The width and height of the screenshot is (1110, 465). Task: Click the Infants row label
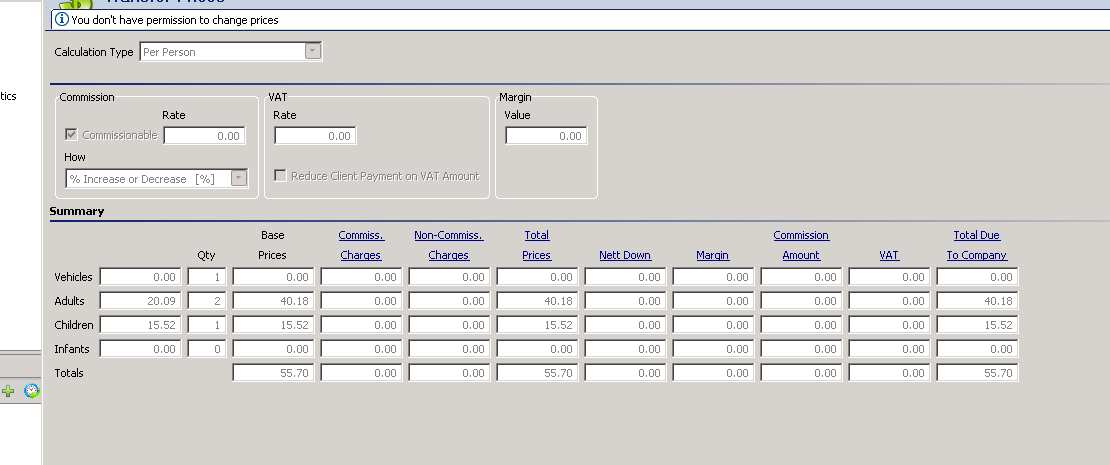click(71, 349)
